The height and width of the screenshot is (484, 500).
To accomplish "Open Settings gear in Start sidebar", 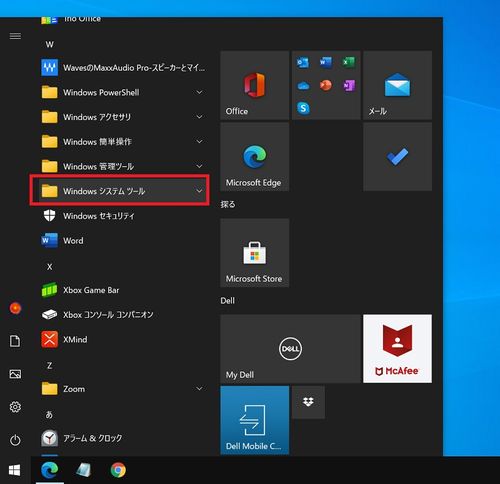I will (15, 407).
